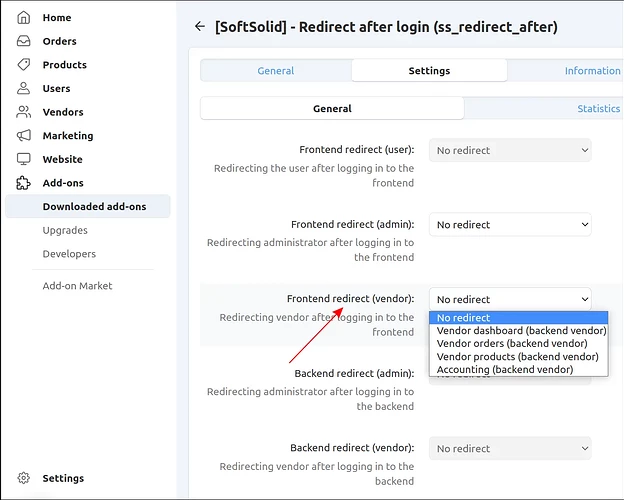Open the Developers submenu item
Screen dimensions: 624x500
[69, 254]
